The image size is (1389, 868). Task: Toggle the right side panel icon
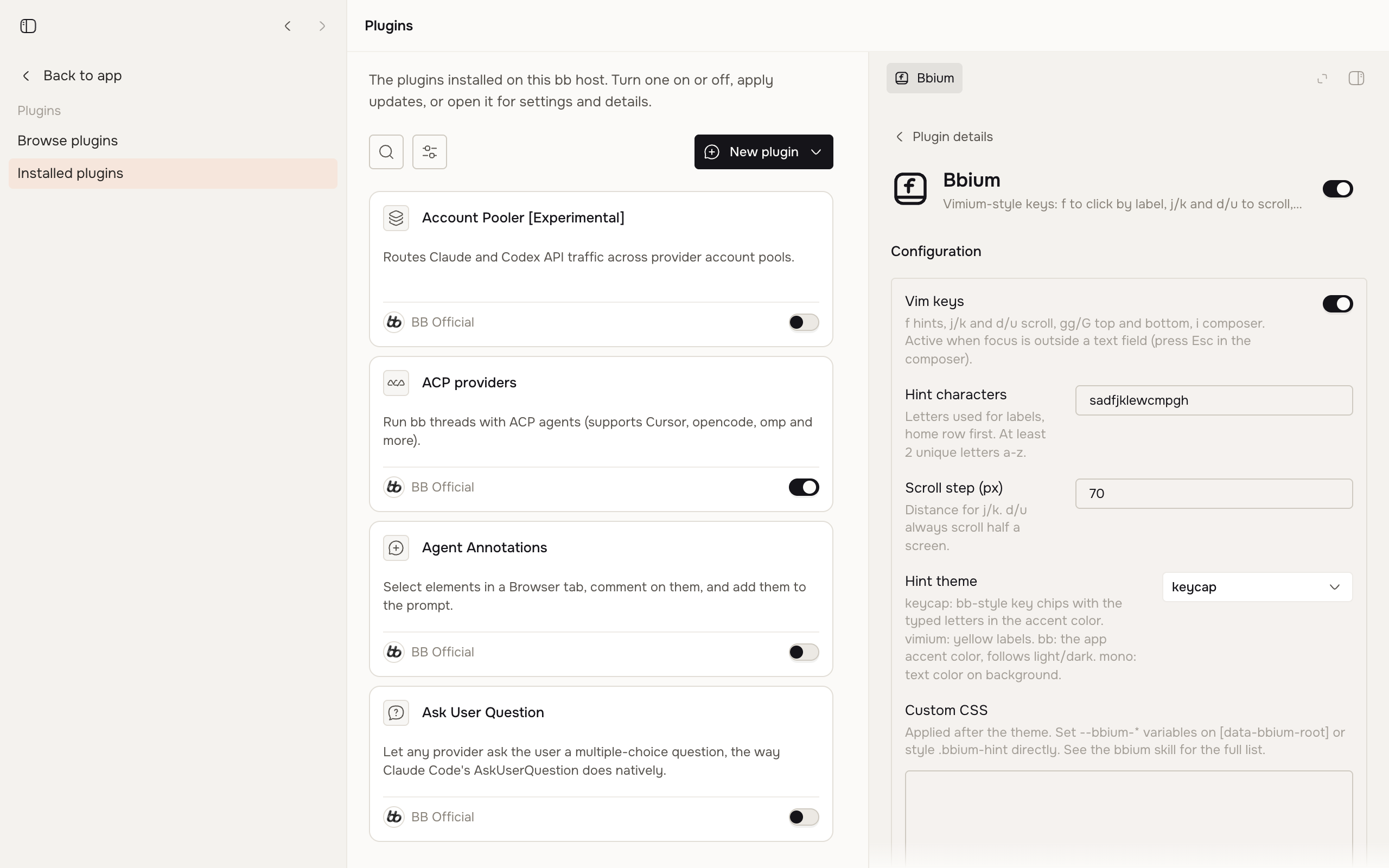point(1356,78)
